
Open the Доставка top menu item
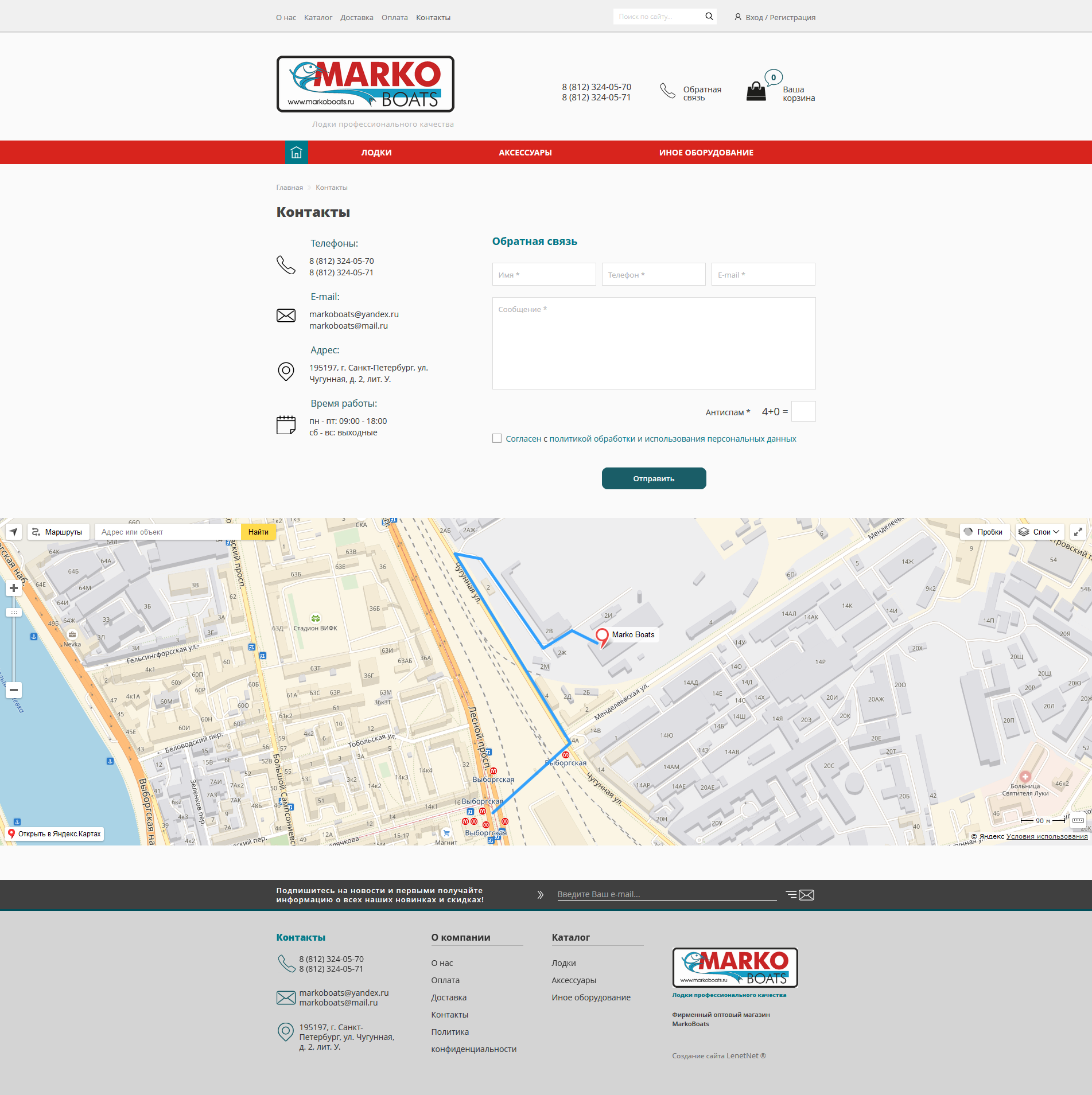[357, 18]
